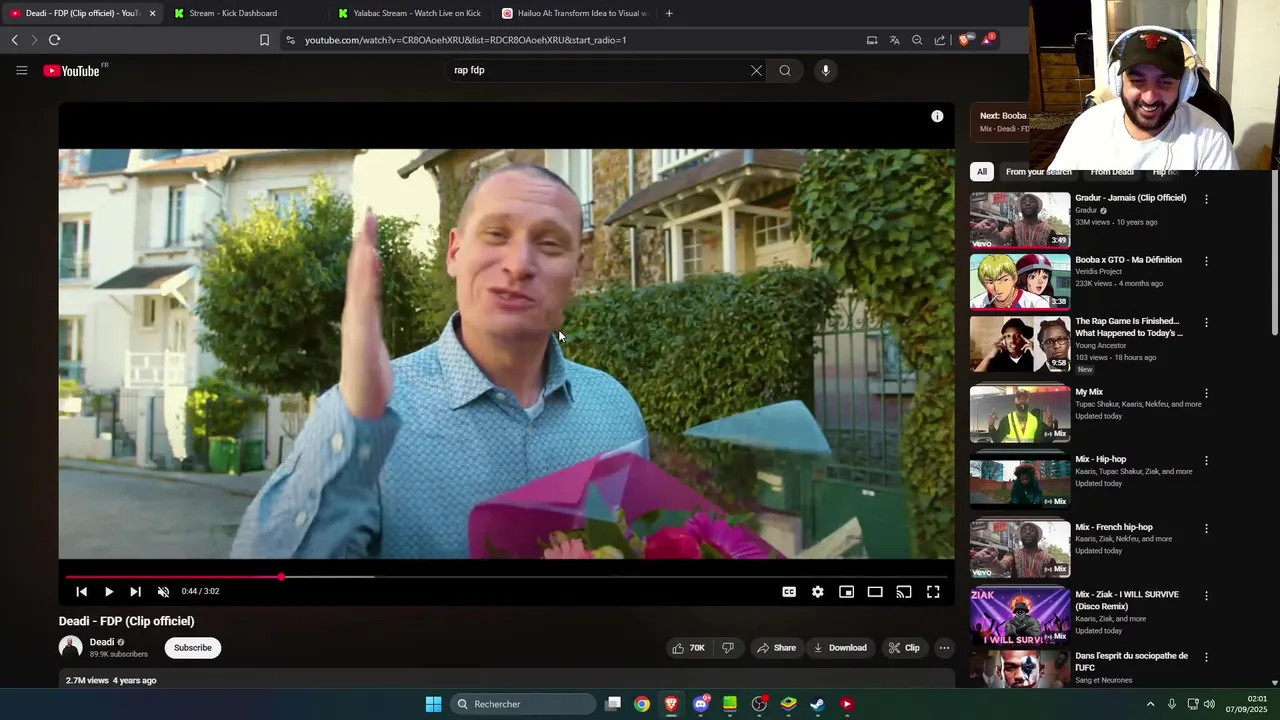
Task: Open options for Mix - Hip-hop
Action: pyautogui.click(x=1206, y=461)
